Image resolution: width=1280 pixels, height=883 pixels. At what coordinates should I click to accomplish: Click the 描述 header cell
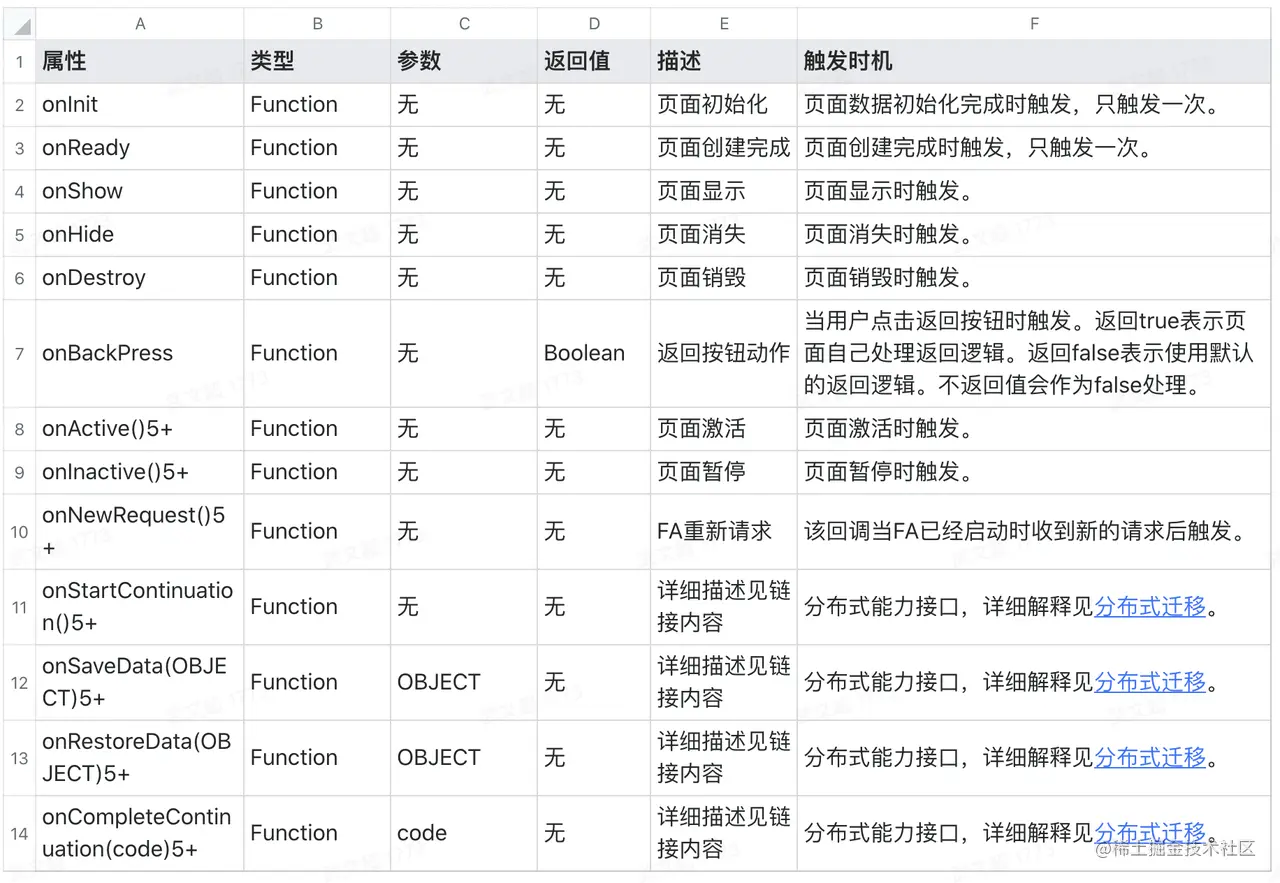coord(724,61)
